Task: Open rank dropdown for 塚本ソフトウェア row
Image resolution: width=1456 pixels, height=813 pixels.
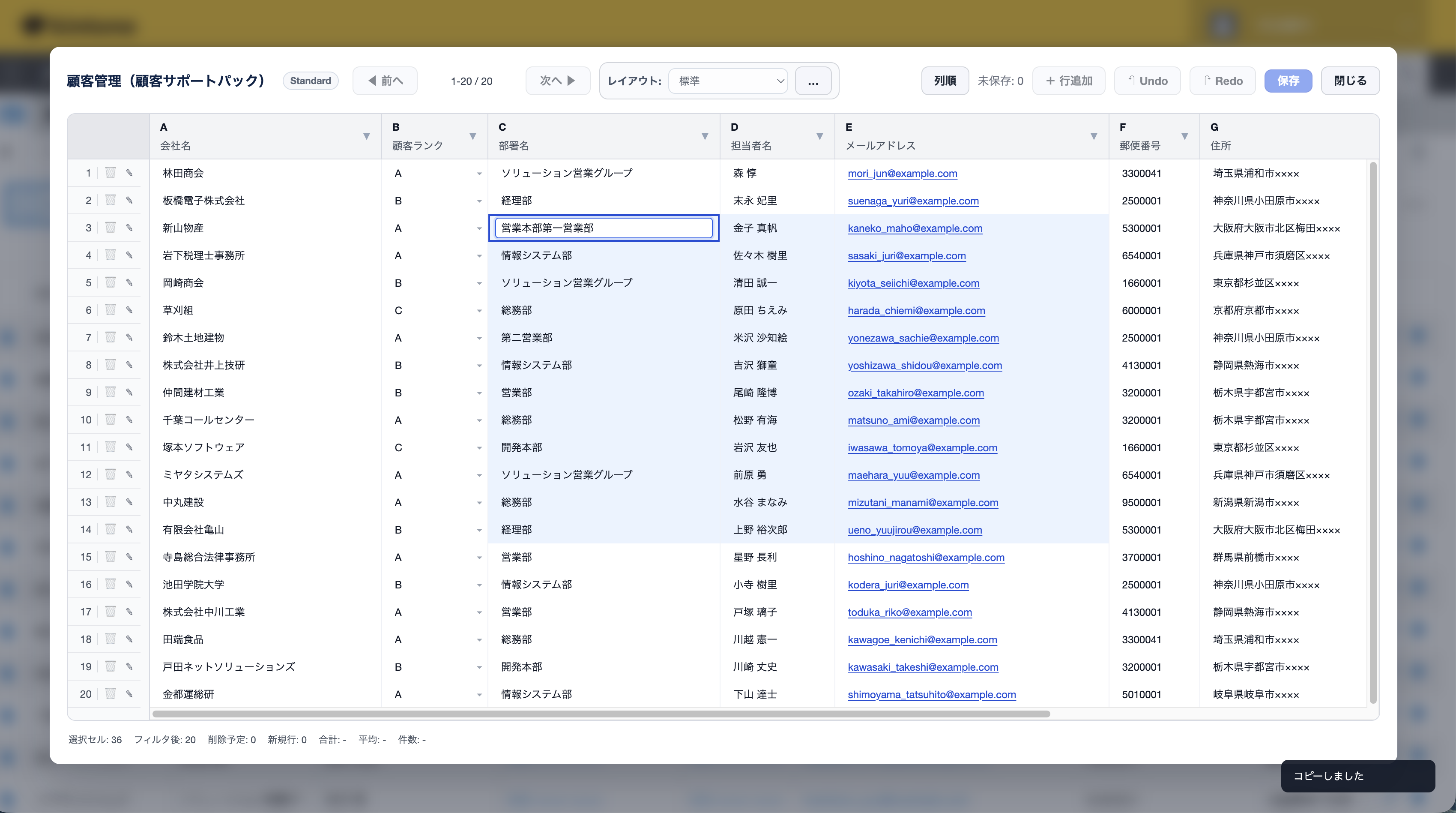Action: [479, 448]
